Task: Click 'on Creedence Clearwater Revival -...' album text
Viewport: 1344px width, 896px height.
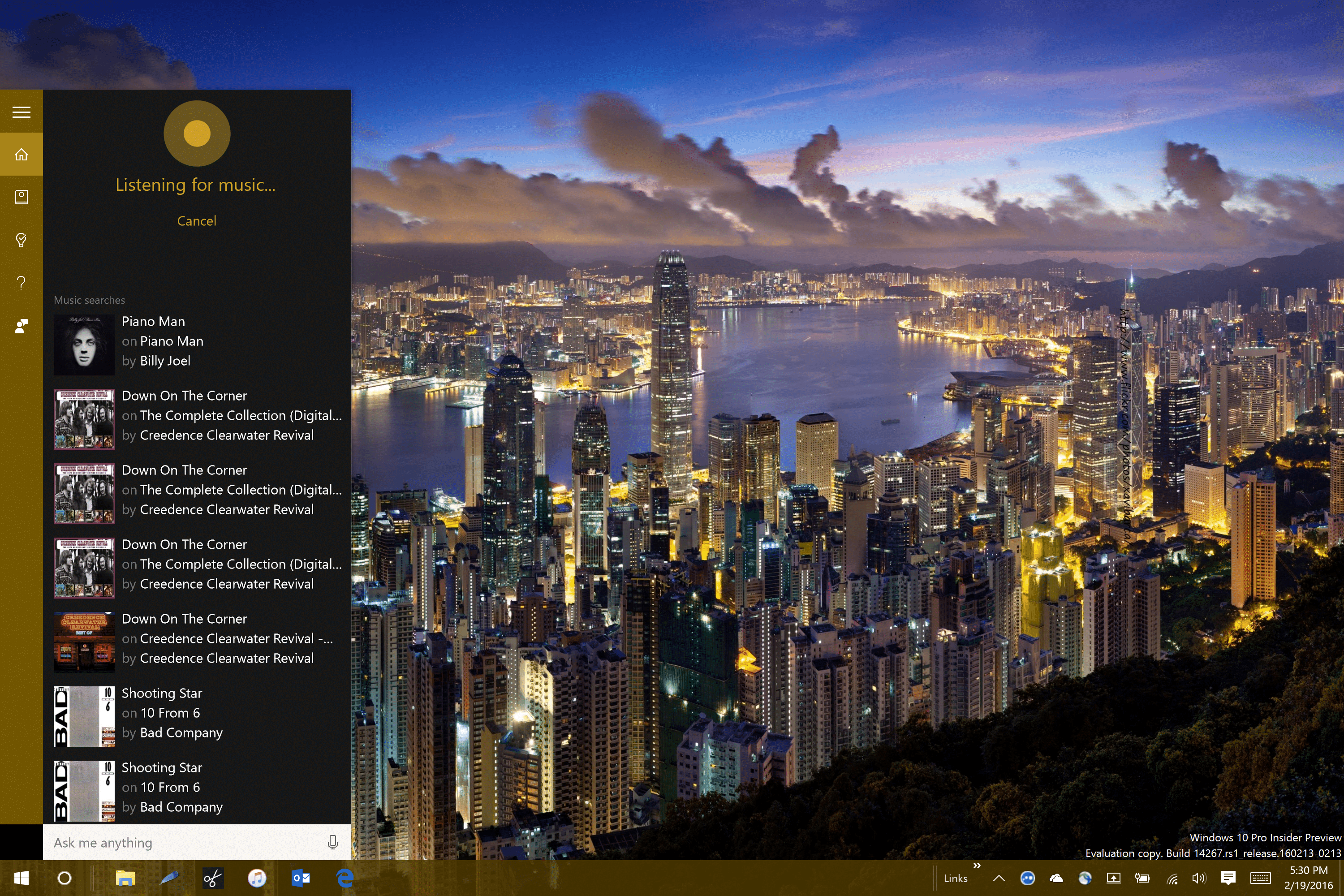Action: coord(228,638)
